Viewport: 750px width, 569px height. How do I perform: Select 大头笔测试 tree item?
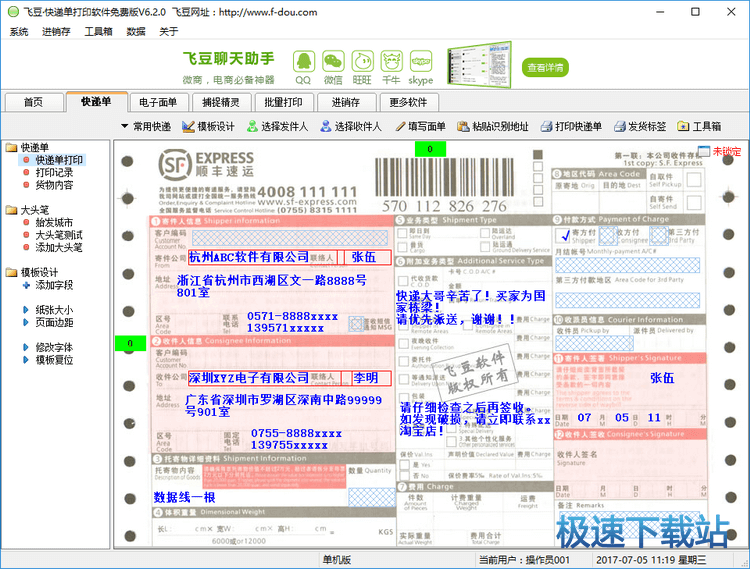coord(59,235)
